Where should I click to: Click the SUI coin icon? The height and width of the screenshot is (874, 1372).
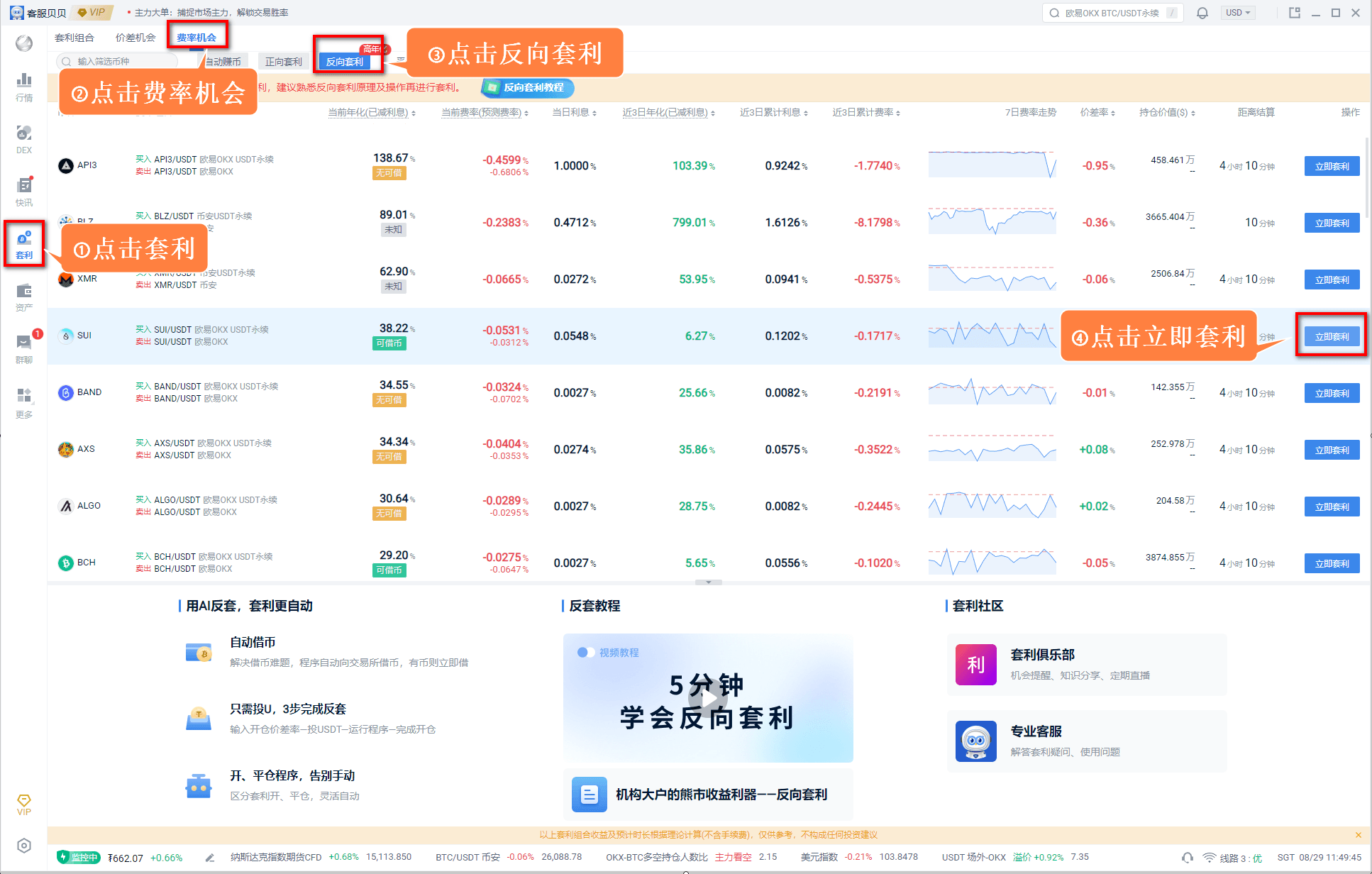(x=66, y=336)
